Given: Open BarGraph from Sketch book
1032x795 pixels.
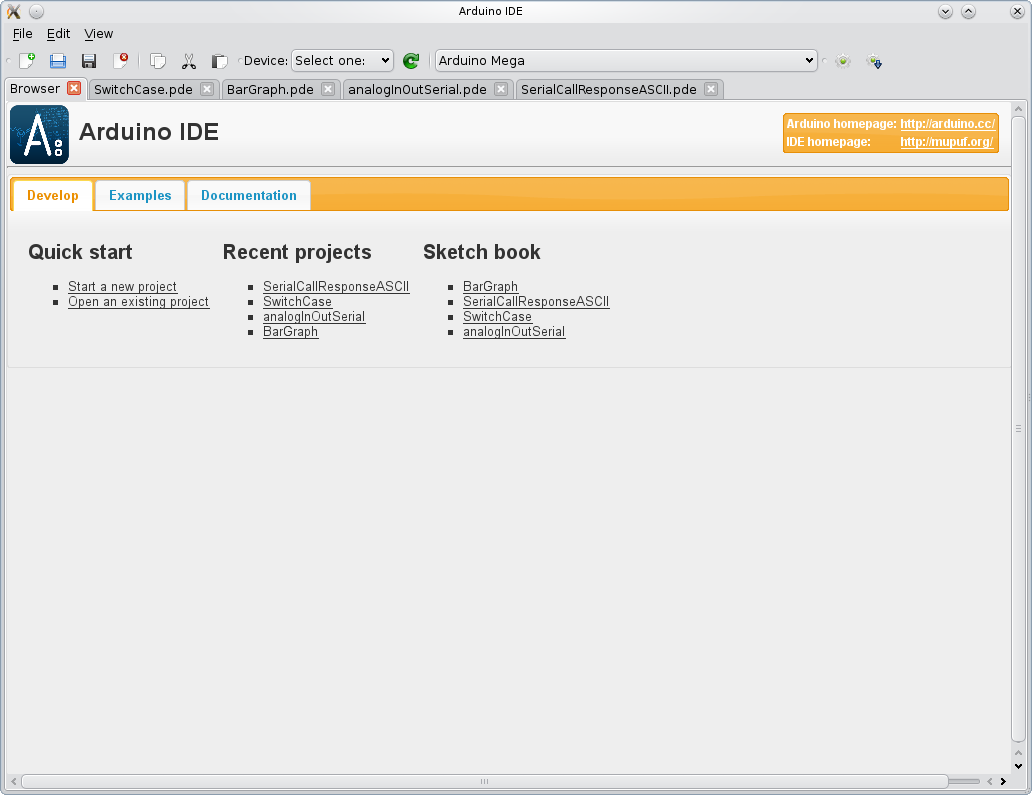Looking at the screenshot, I should click(x=490, y=287).
